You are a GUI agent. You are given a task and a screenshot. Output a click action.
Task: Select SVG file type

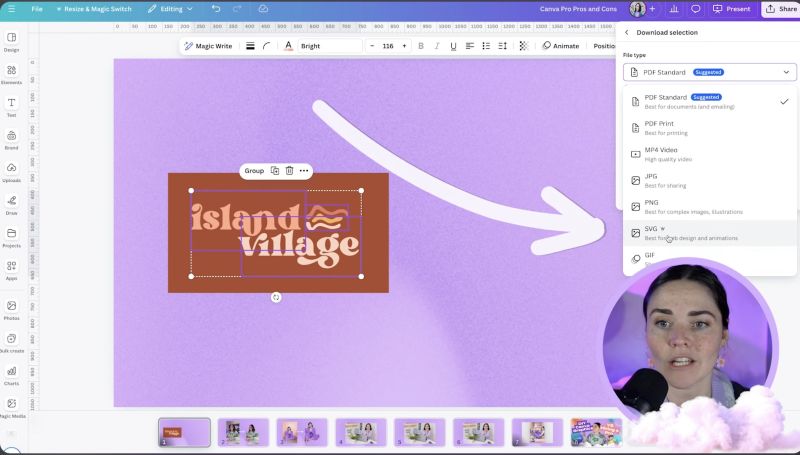709,233
